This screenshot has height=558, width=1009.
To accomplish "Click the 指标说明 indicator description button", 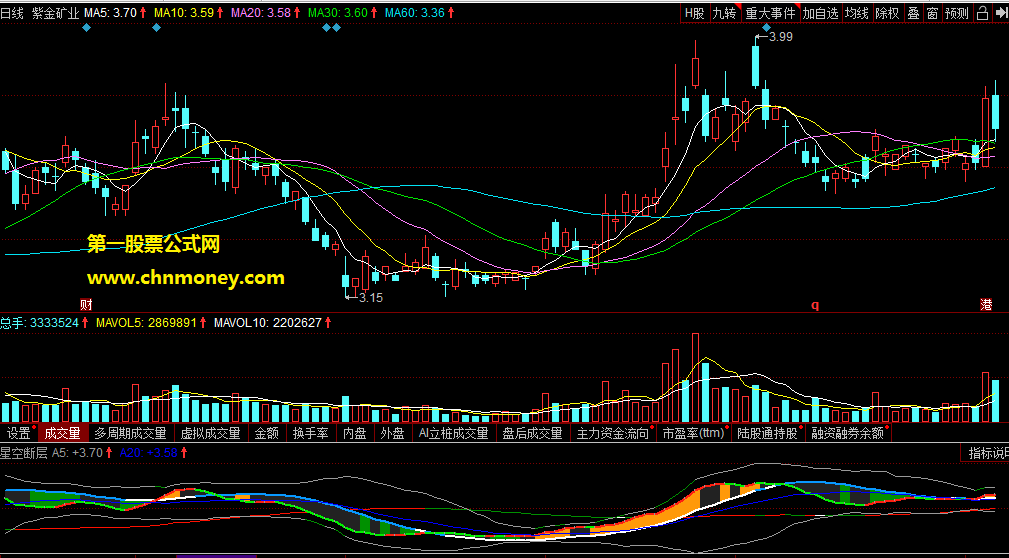I will [x=985, y=453].
